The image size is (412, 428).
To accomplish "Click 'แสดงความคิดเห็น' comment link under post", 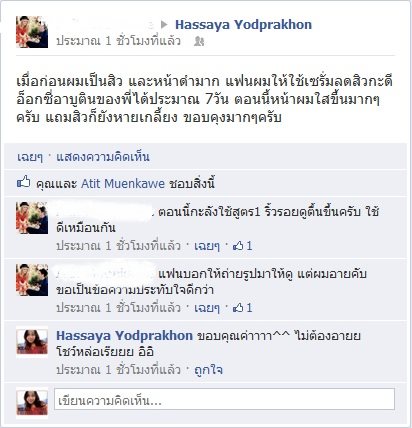I will click(103, 157).
